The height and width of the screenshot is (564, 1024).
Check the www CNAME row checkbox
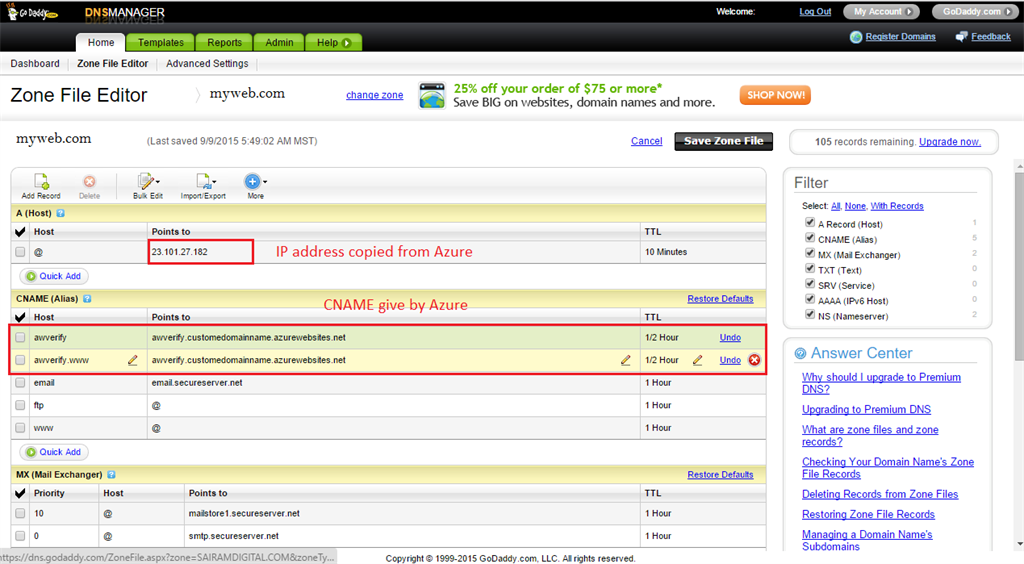click(20, 428)
